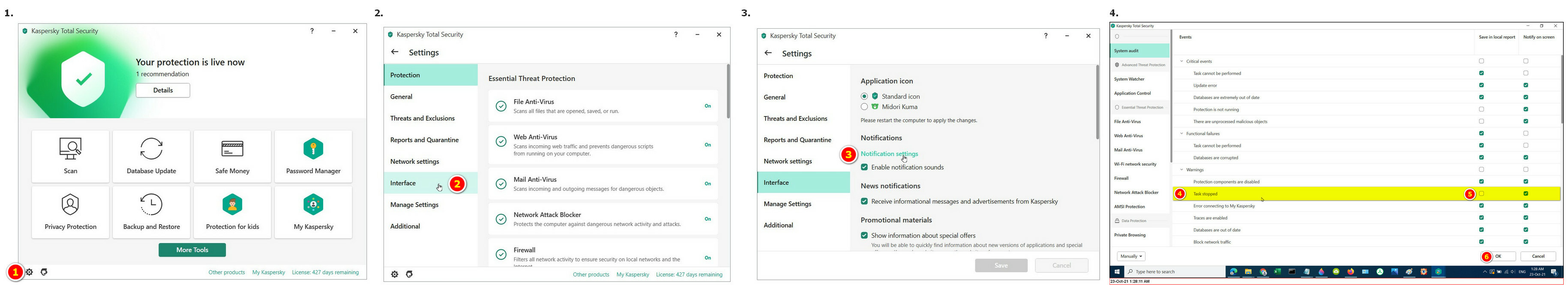Go back from Settings showing Application icon options
1568x289 pixels.
pos(768,53)
